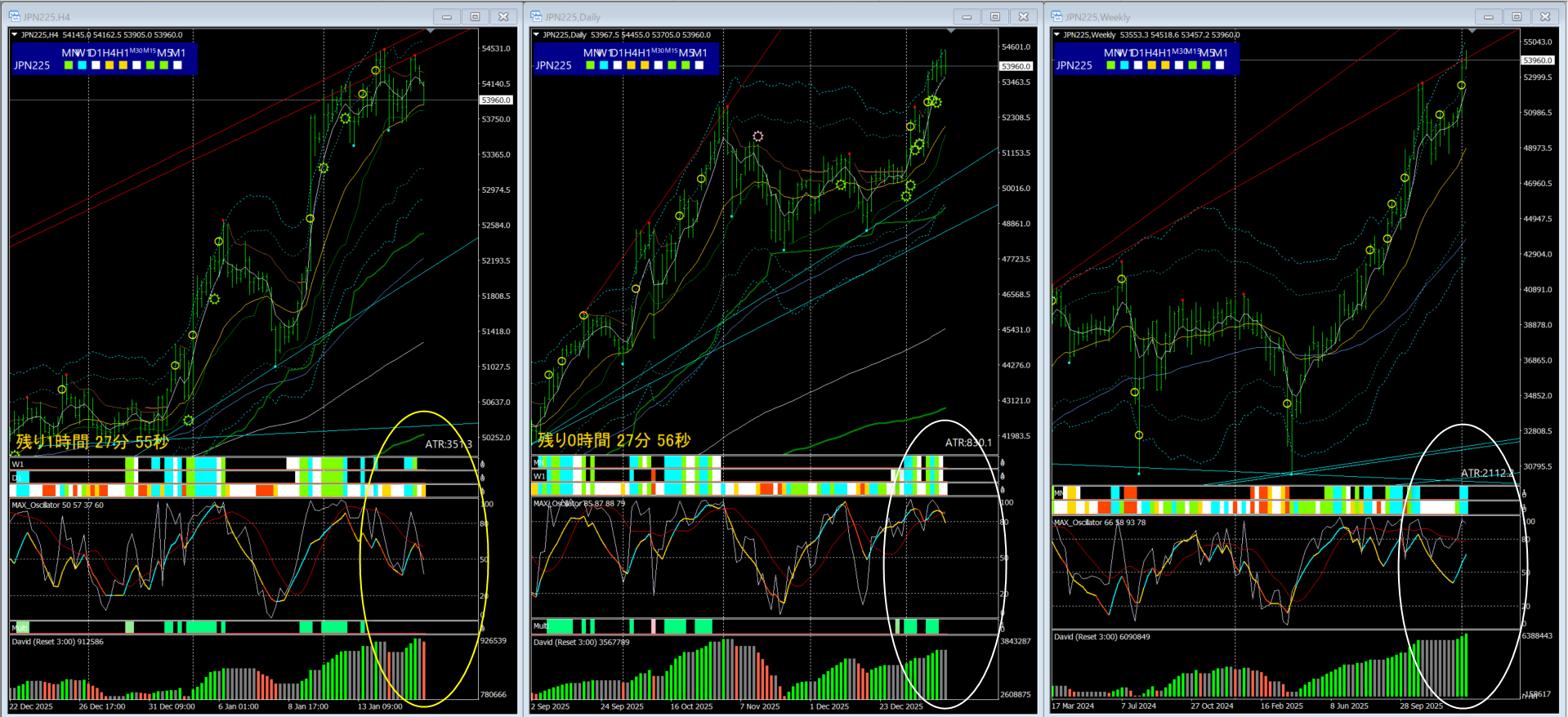Select M5 timeframe label in the H4 window panel

[x=164, y=53]
